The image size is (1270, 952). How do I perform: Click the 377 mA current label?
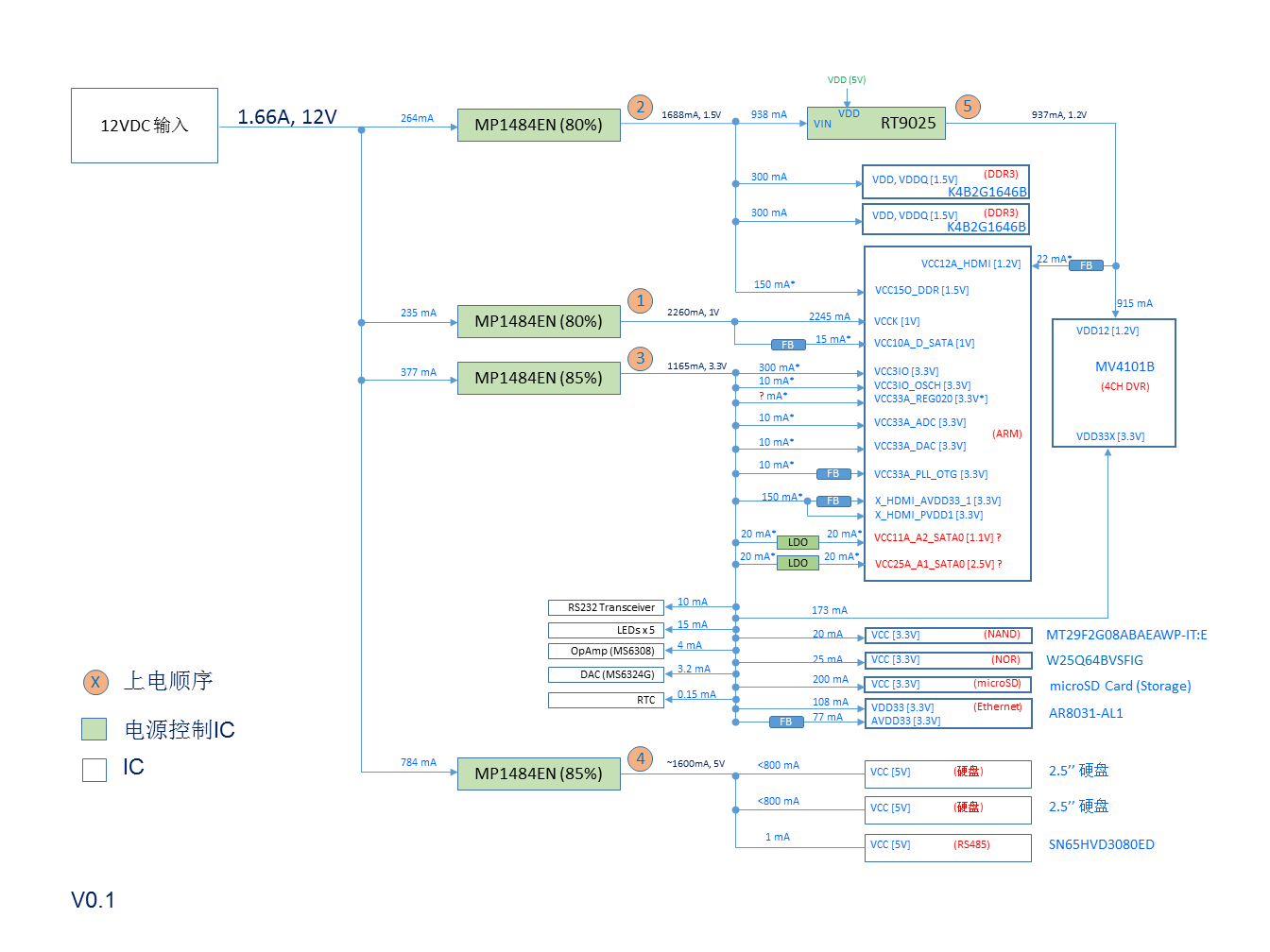coord(419,372)
